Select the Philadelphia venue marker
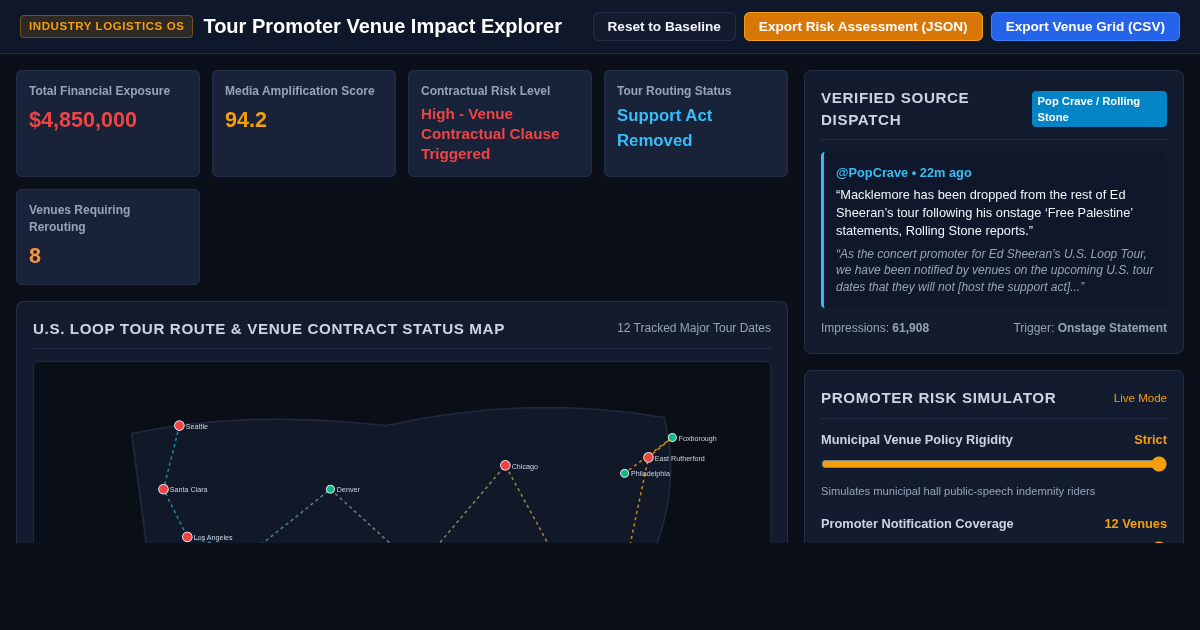Image resolution: width=1200 pixels, height=630 pixels. click(x=624, y=473)
